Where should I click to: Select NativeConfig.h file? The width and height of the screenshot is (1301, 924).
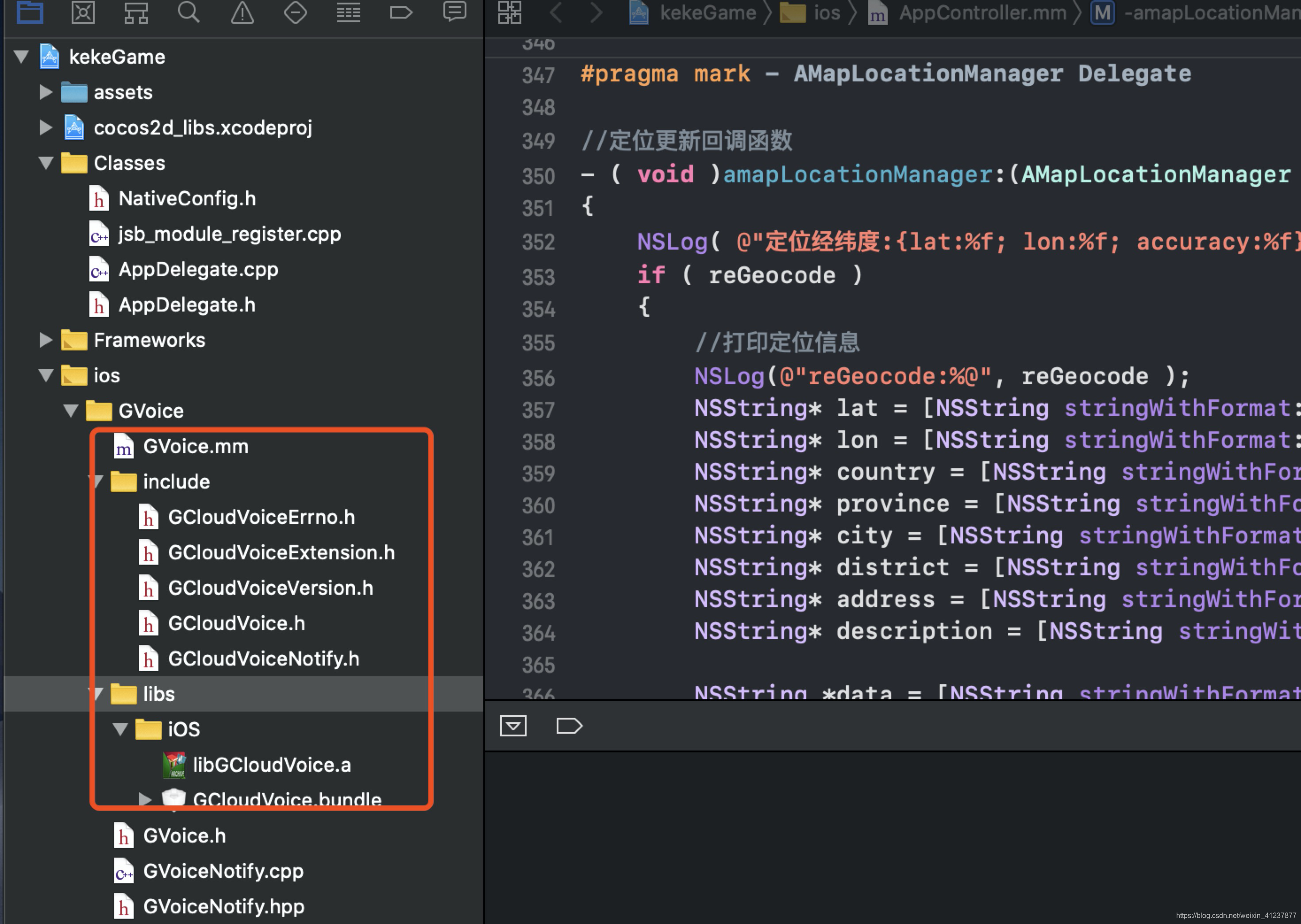[187, 198]
